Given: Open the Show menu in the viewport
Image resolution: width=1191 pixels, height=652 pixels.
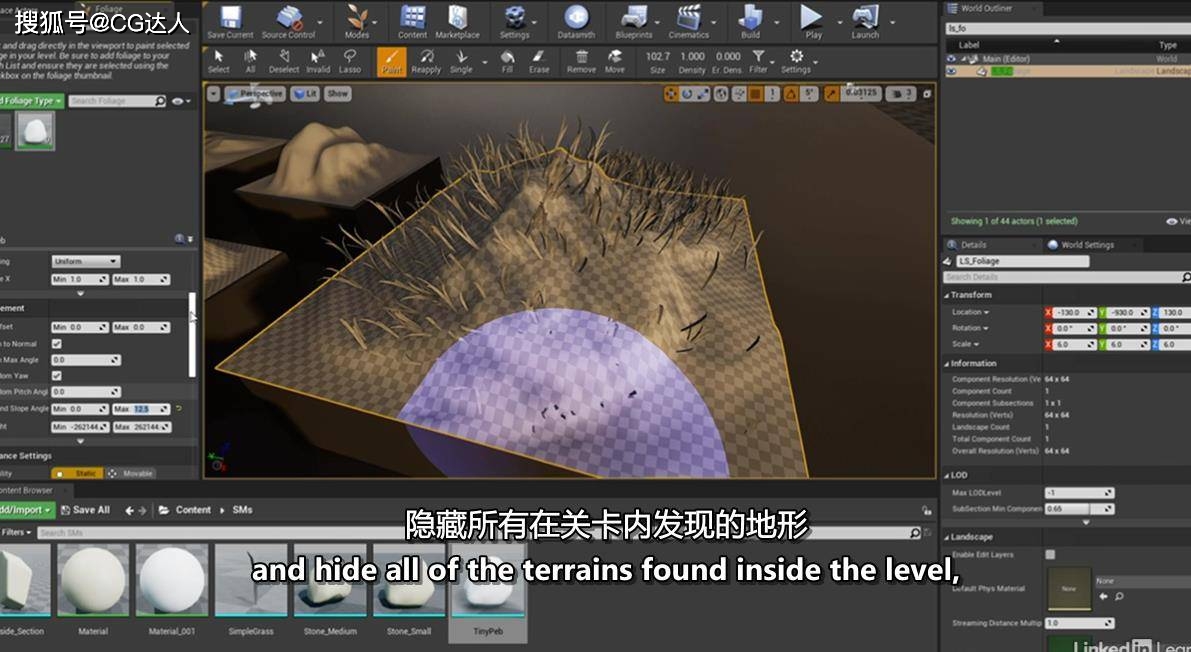Looking at the screenshot, I should pyautogui.click(x=337, y=93).
